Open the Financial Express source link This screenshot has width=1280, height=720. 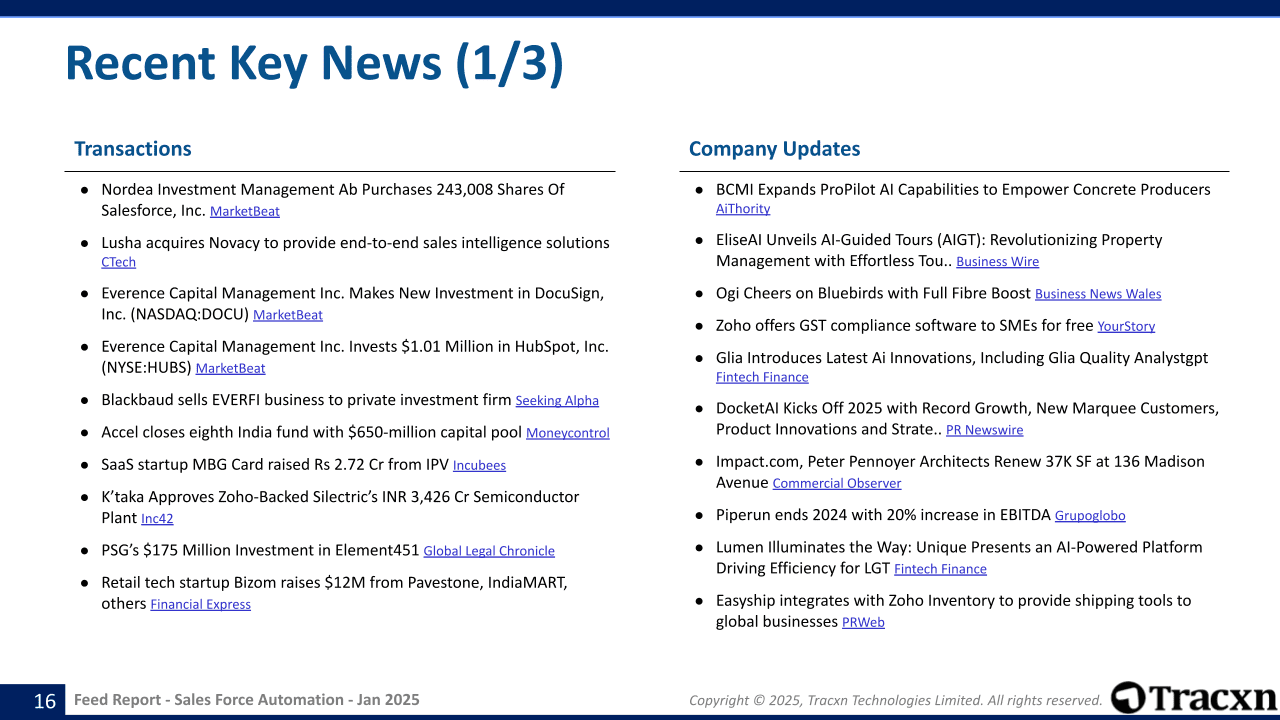tap(200, 605)
